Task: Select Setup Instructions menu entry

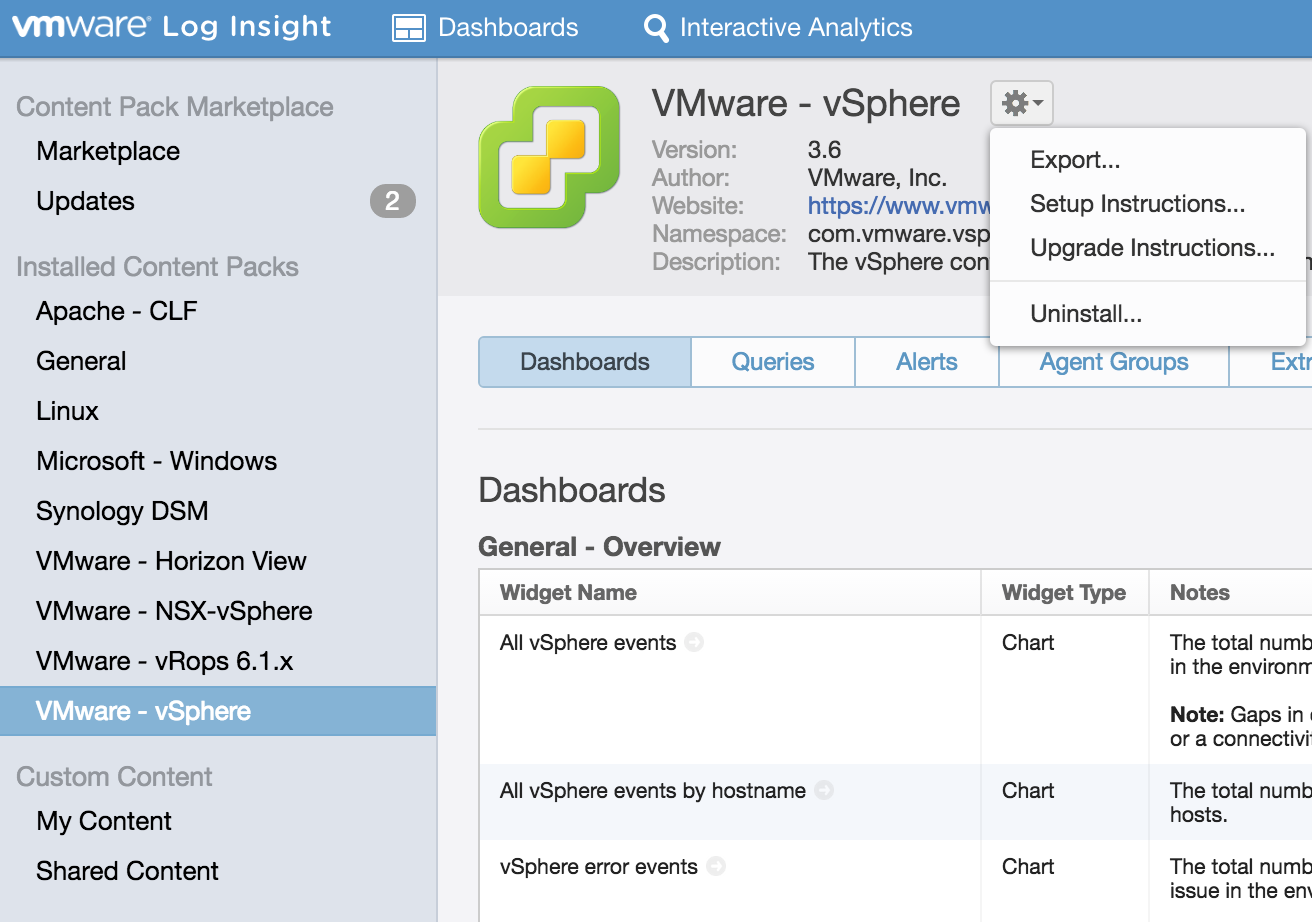Action: pos(1137,204)
